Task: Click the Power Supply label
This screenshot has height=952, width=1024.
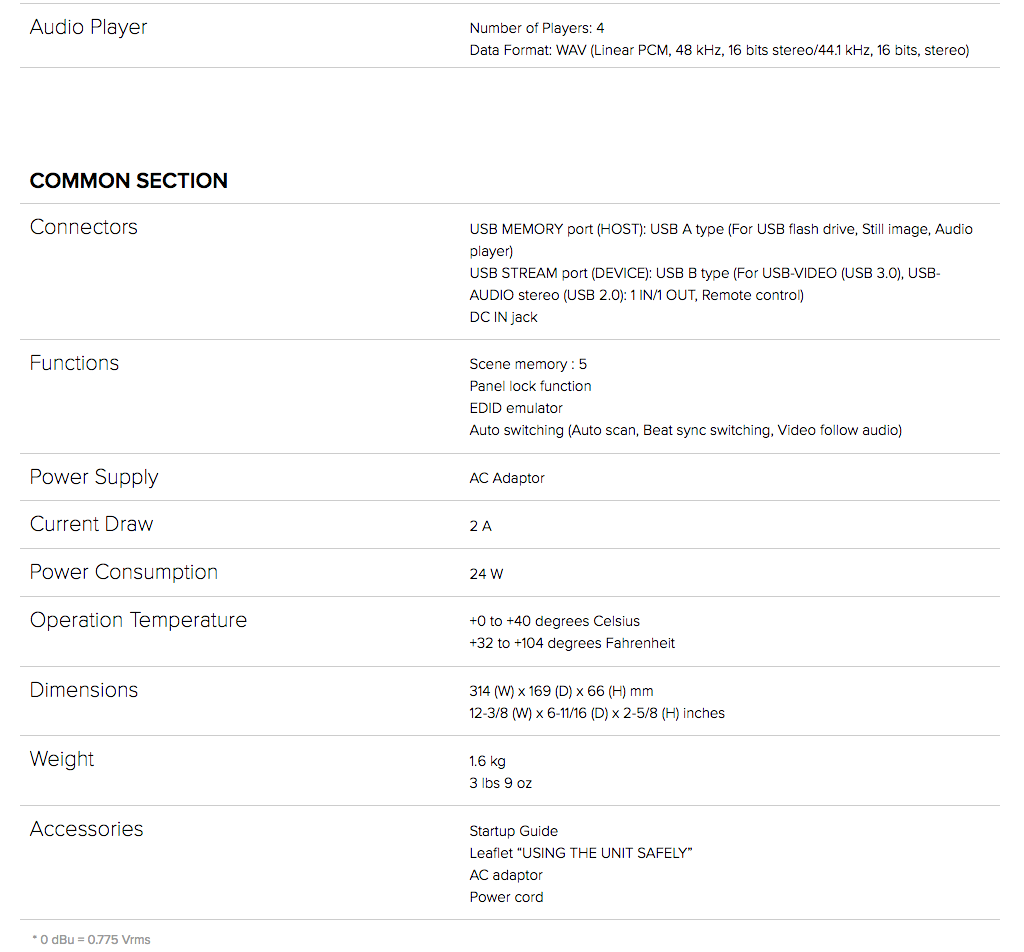Action: pos(94,477)
